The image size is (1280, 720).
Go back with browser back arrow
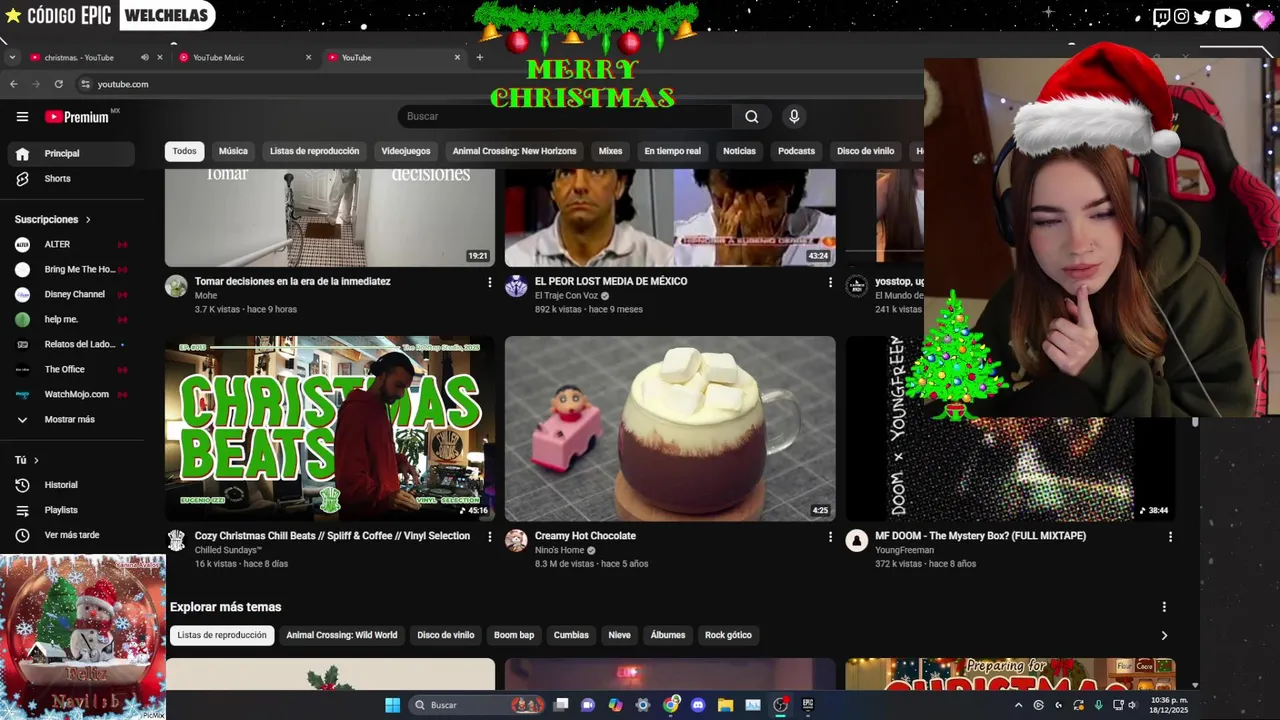point(14,84)
